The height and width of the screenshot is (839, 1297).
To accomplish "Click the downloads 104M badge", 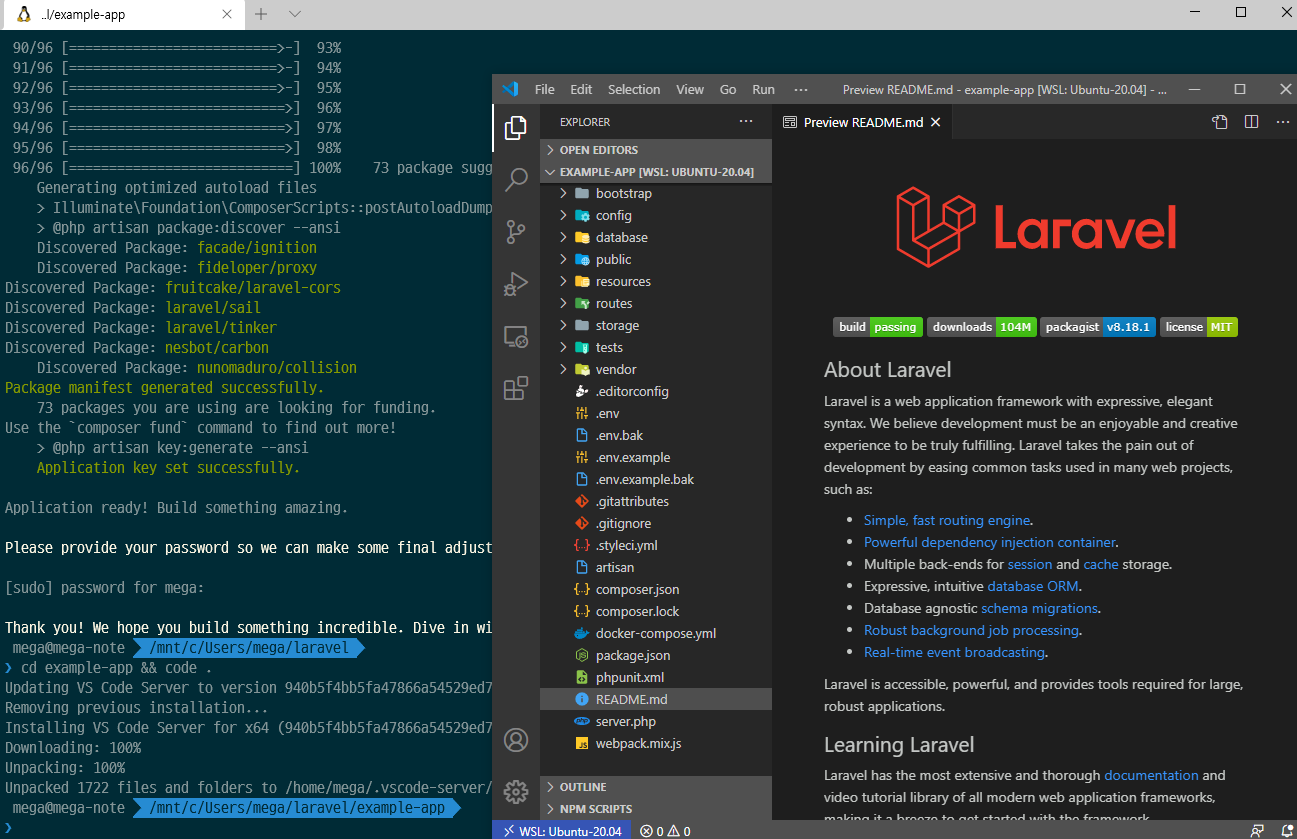I will (x=981, y=327).
